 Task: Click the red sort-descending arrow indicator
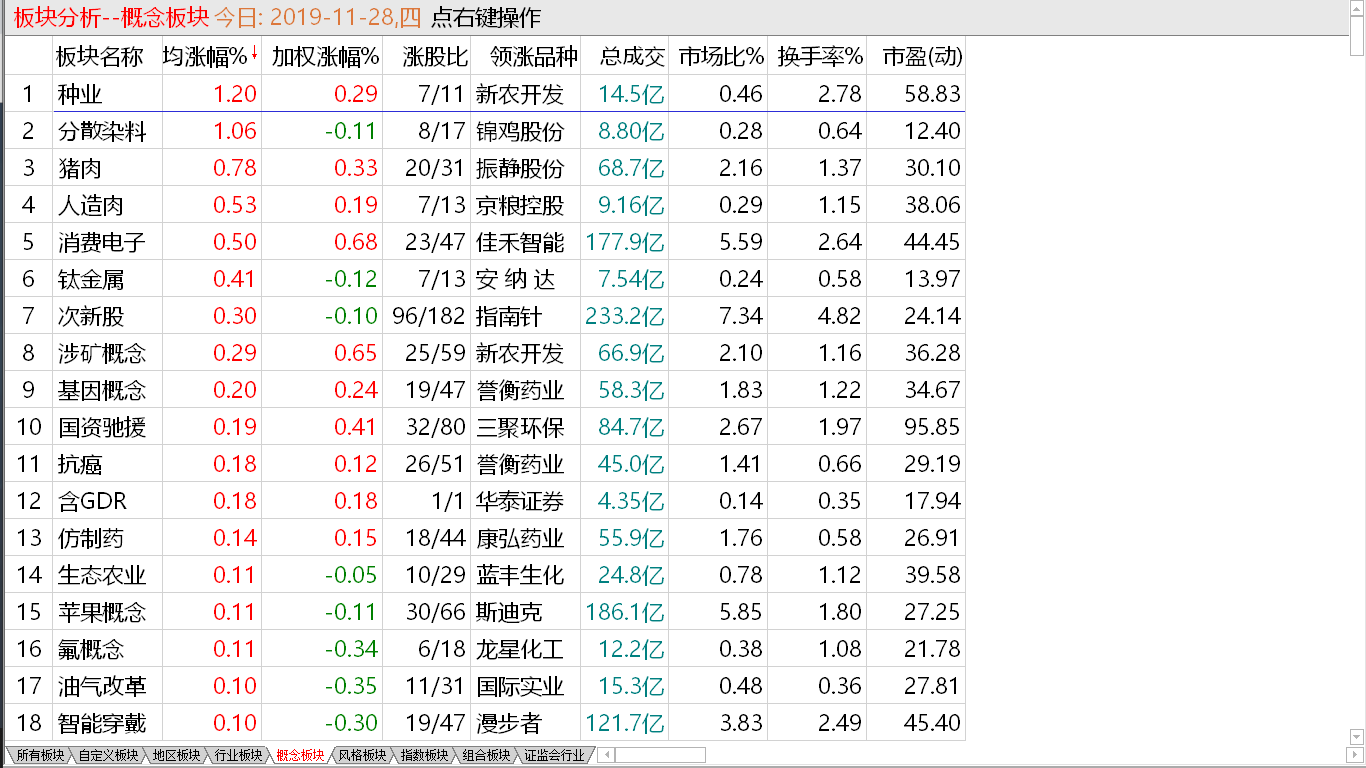(254, 53)
